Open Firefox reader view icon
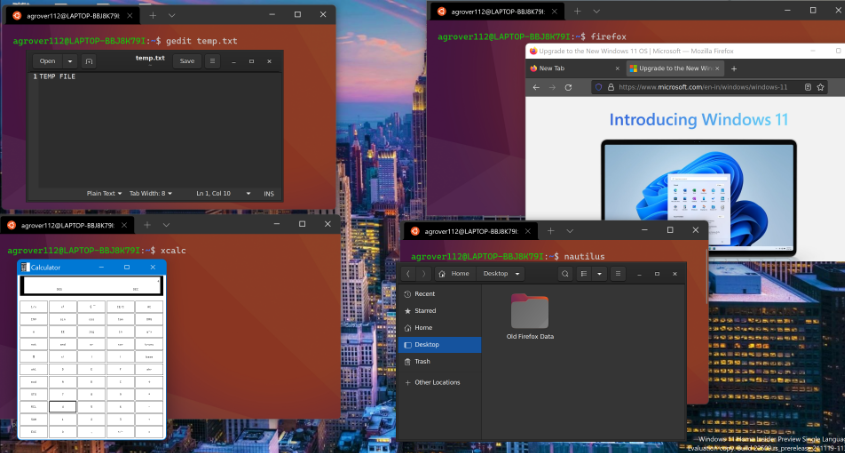 click(x=807, y=87)
